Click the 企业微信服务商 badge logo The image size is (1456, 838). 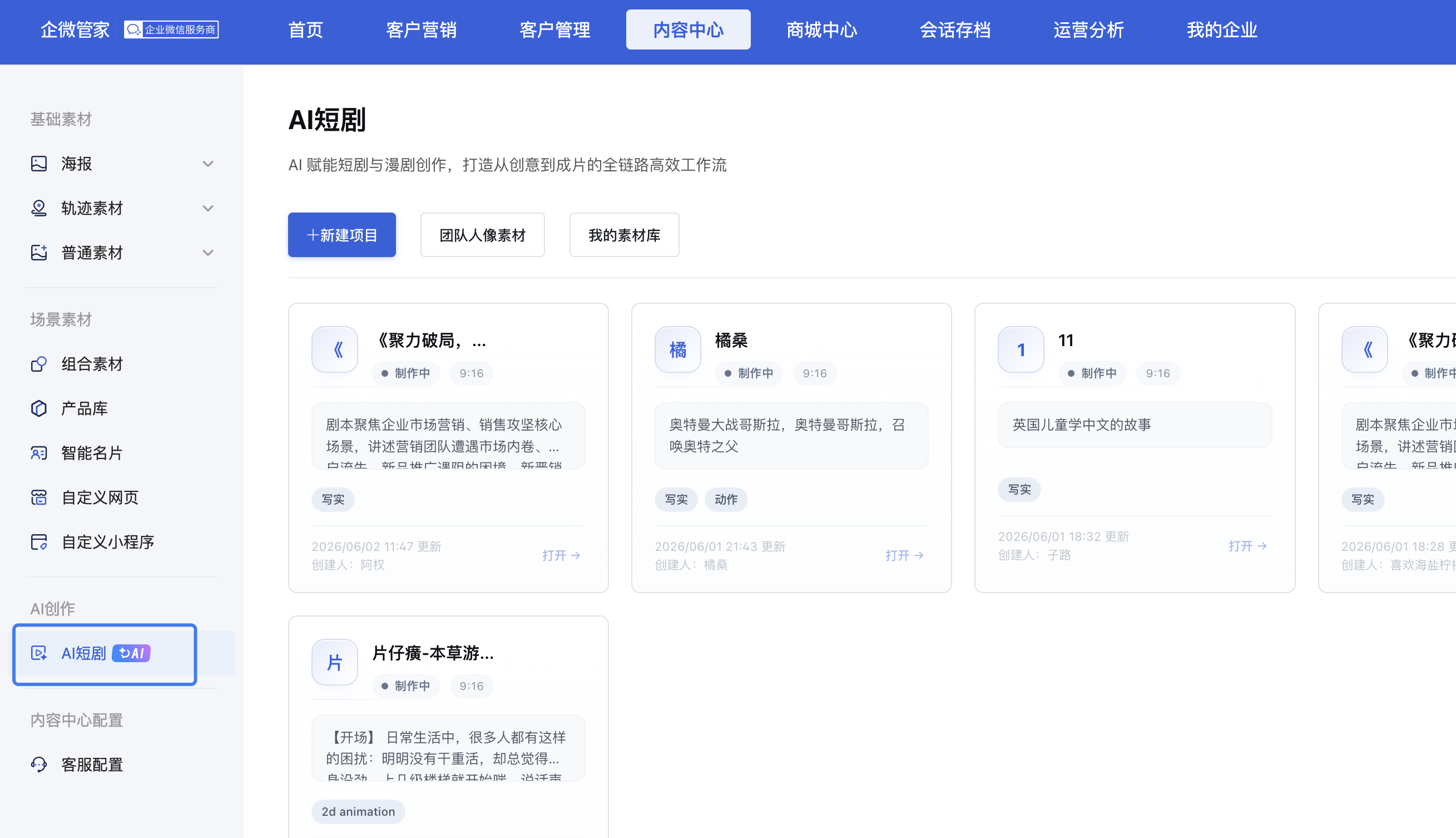171,29
